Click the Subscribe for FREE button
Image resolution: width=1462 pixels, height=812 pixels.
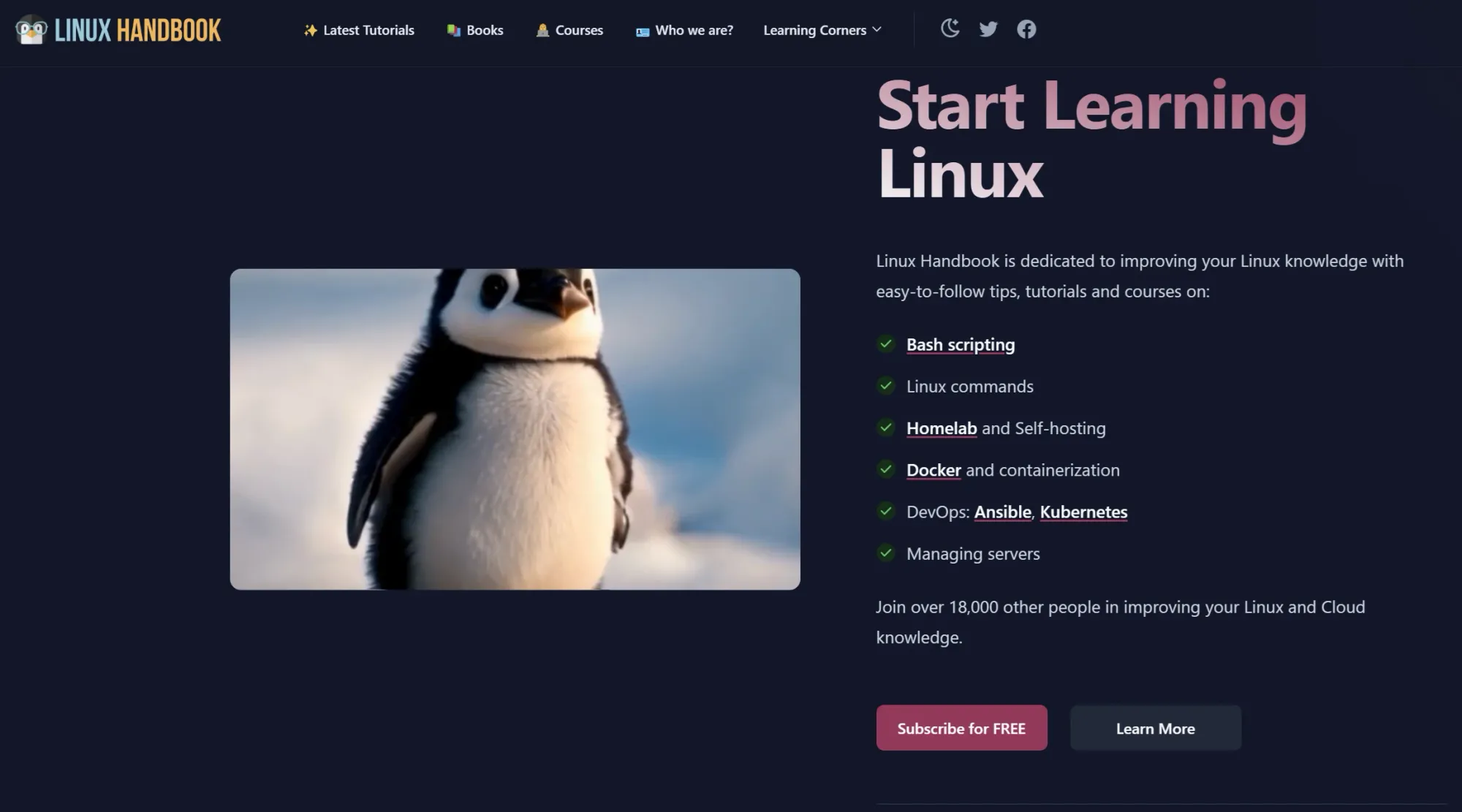coord(961,727)
